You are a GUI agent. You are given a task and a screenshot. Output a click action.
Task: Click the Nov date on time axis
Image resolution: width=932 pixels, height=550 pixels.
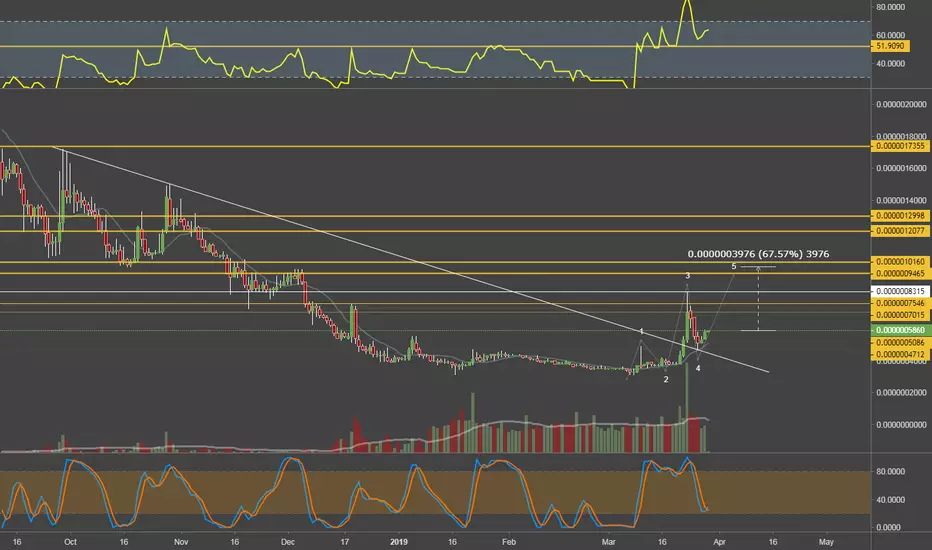pyautogui.click(x=181, y=542)
